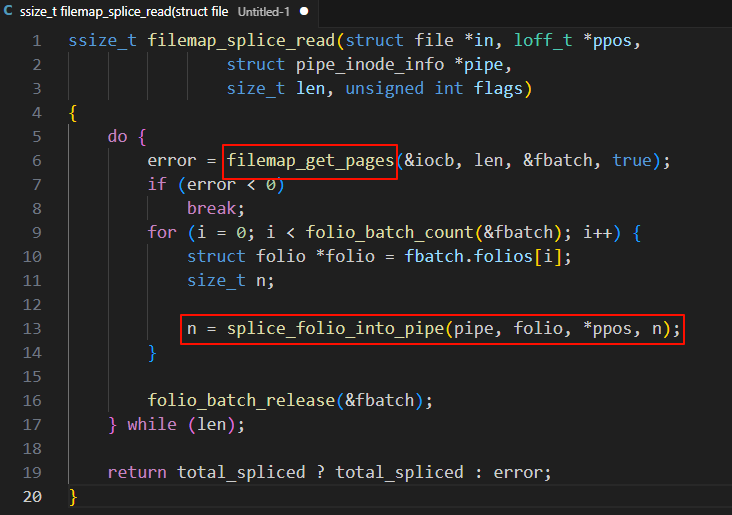This screenshot has width=732, height=515.
Task: Click line number 6 in the gutter
Action: tap(36, 161)
